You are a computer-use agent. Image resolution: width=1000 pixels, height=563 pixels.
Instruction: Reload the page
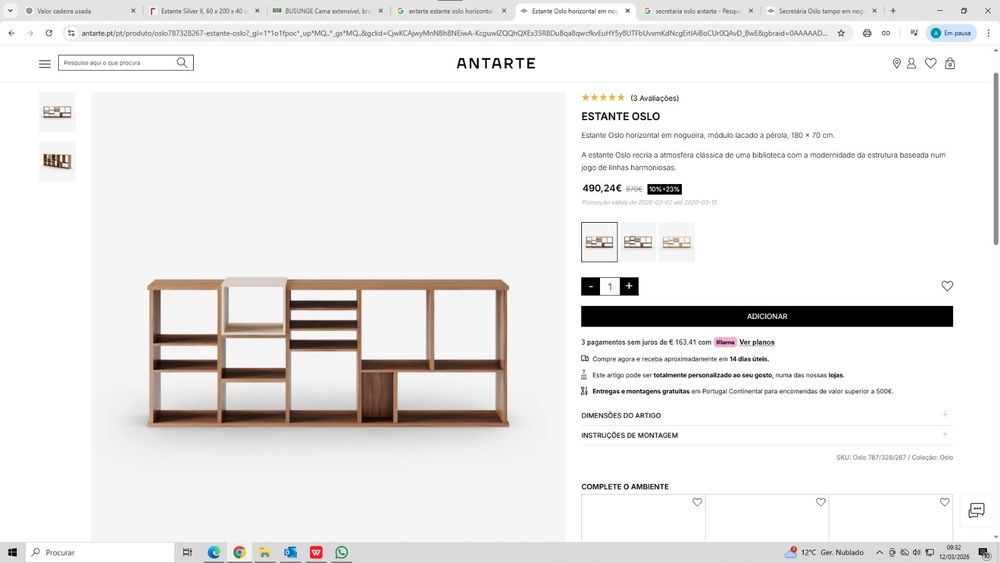[48, 33]
